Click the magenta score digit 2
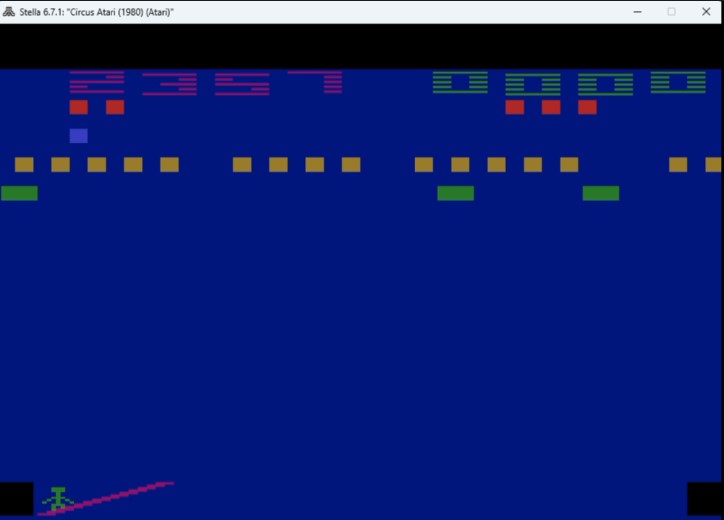The height and width of the screenshot is (520, 724). point(97,82)
